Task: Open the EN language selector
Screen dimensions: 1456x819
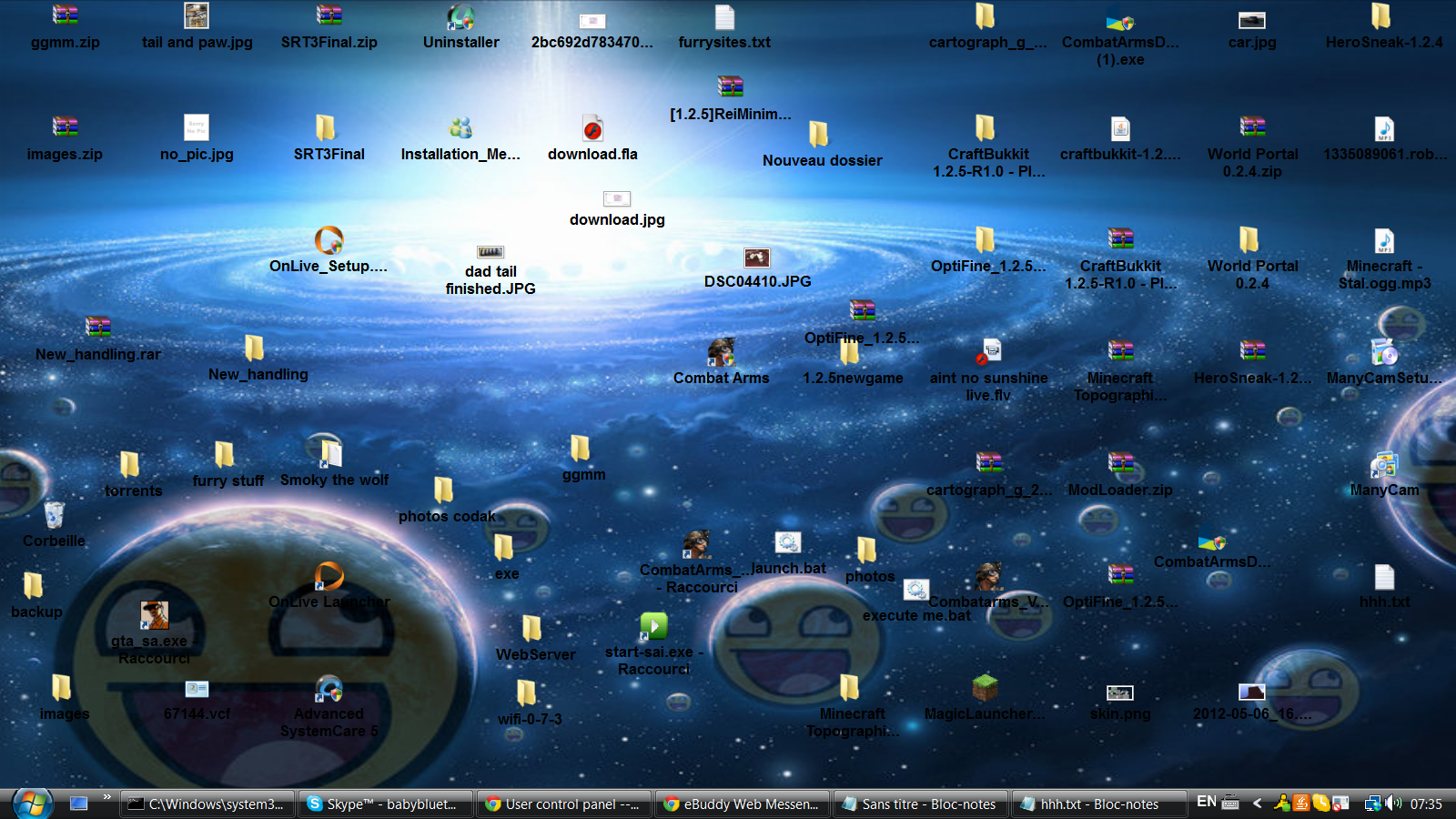Action: click(x=1207, y=802)
